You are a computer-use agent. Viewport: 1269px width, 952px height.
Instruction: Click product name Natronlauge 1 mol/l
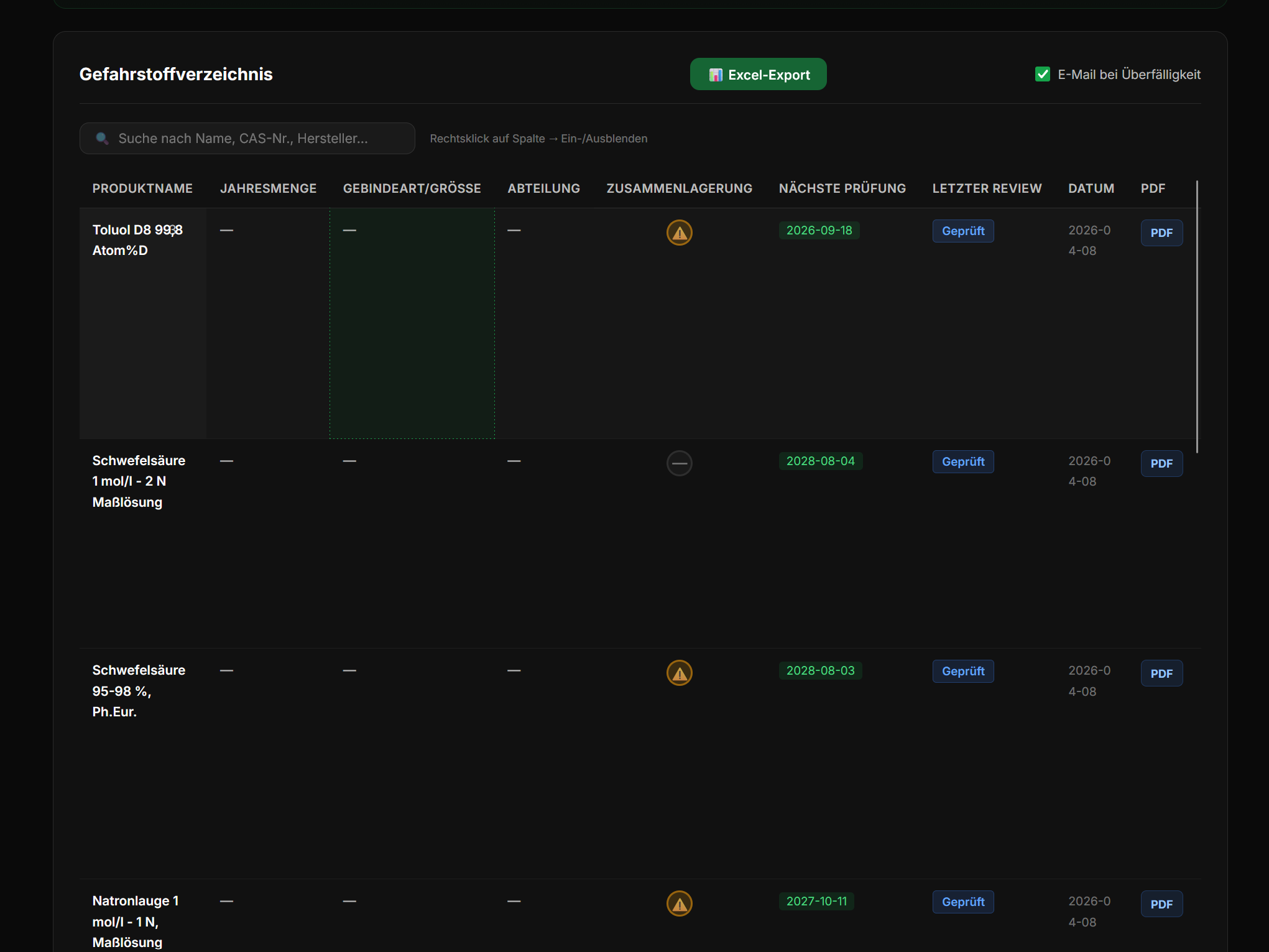coord(136,922)
